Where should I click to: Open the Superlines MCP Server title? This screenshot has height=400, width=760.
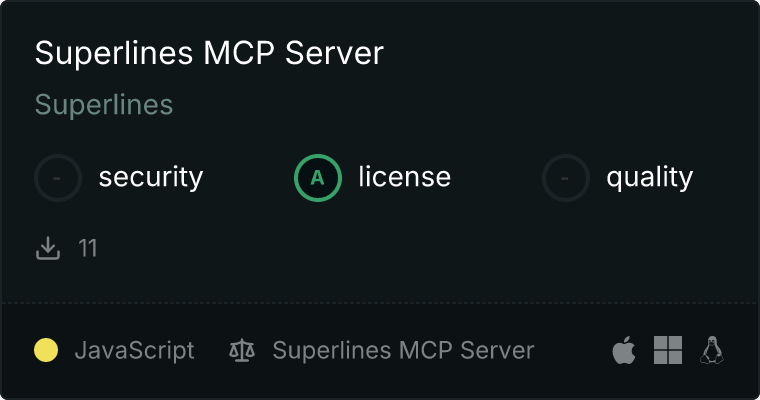pyautogui.click(x=209, y=53)
